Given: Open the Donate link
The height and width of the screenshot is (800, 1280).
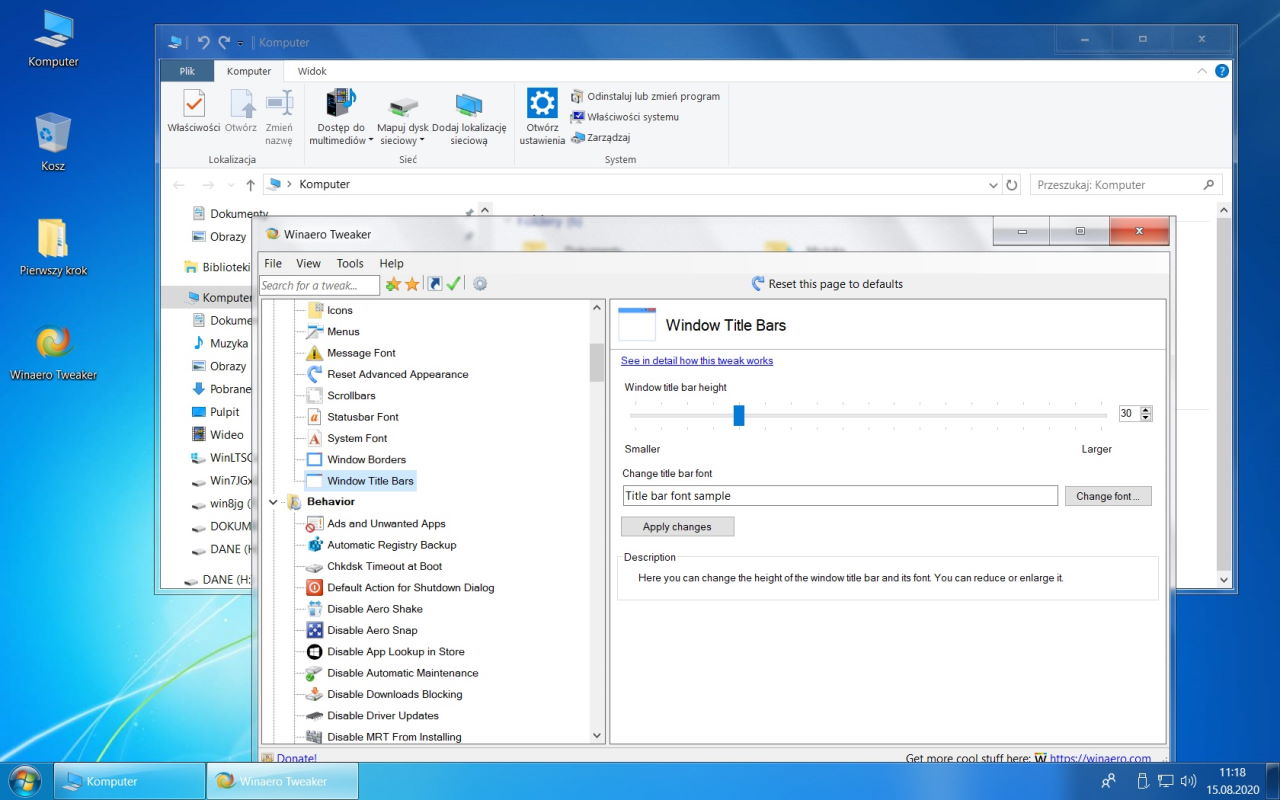Looking at the screenshot, I should 296,758.
